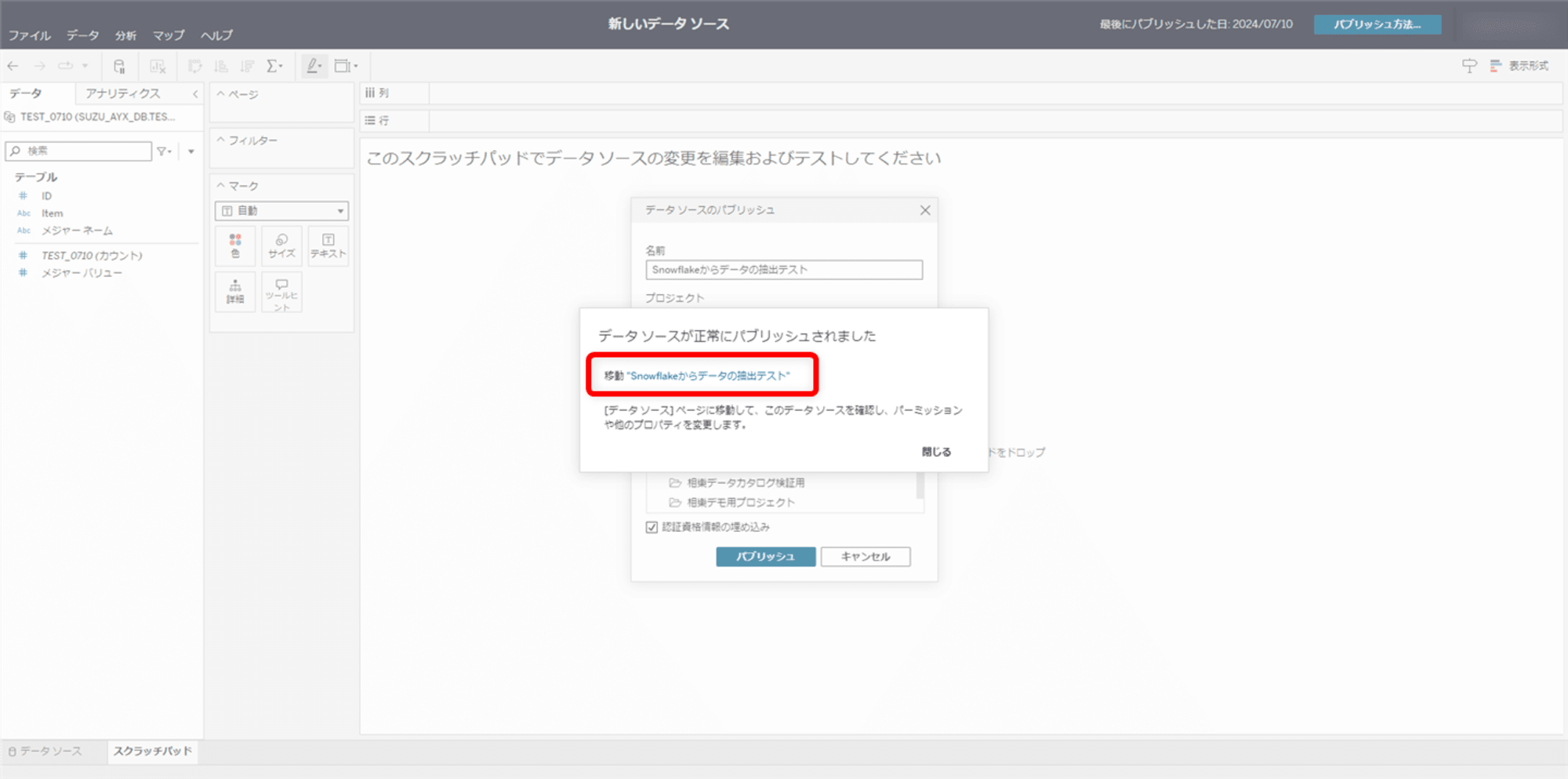The height and width of the screenshot is (779, 1568).
Task: Switch to the アナリティクス tab
Action: [123, 93]
